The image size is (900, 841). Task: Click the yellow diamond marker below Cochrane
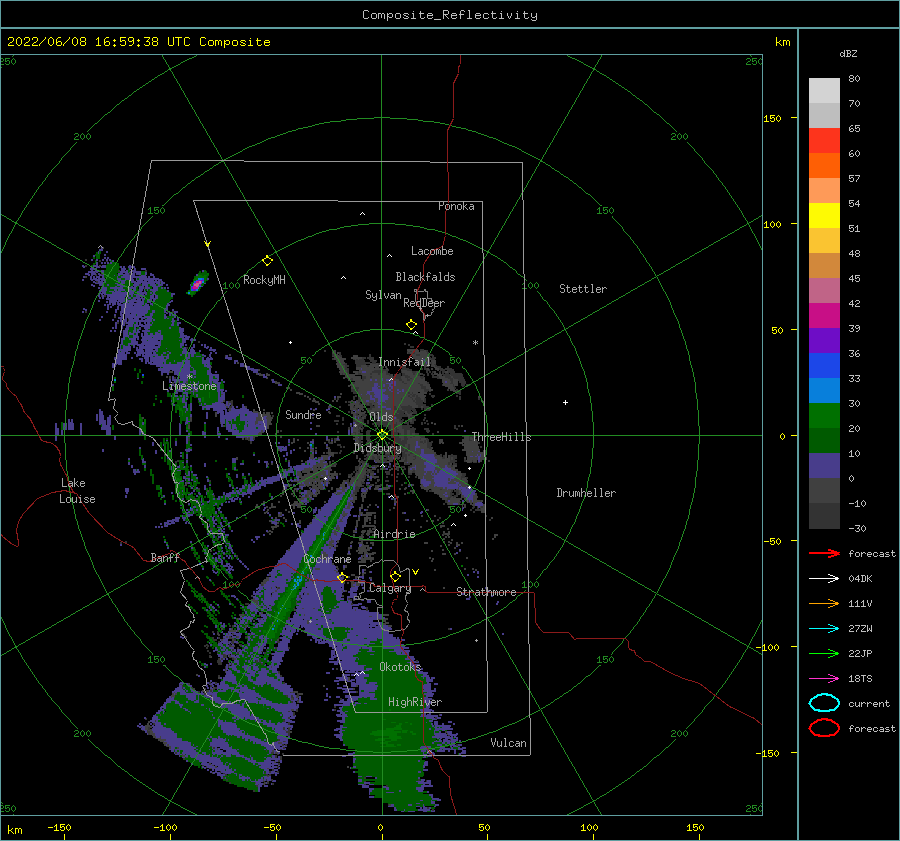pos(342,577)
